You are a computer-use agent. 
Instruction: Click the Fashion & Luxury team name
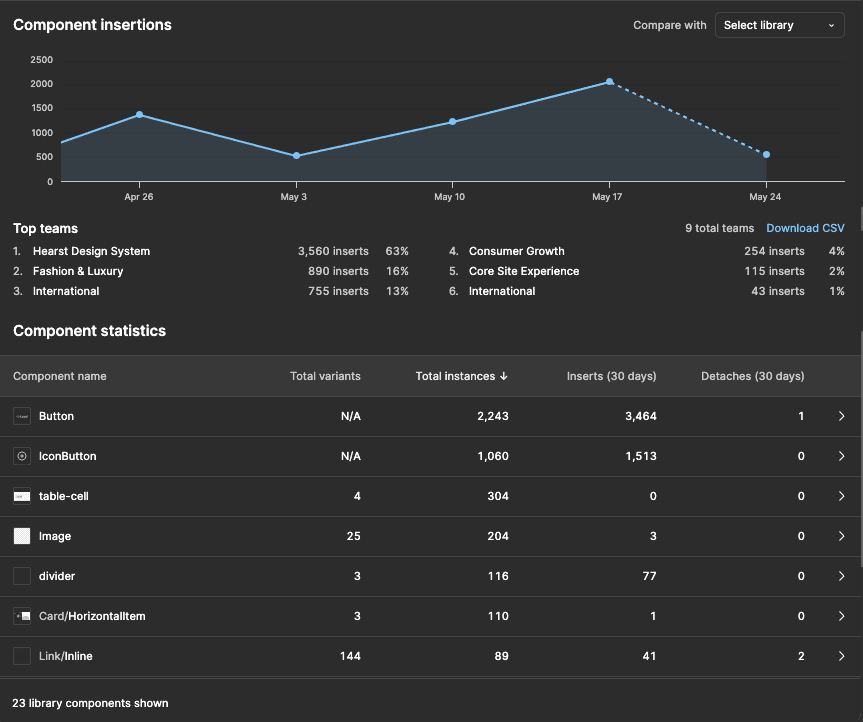pyautogui.click(x=78, y=271)
